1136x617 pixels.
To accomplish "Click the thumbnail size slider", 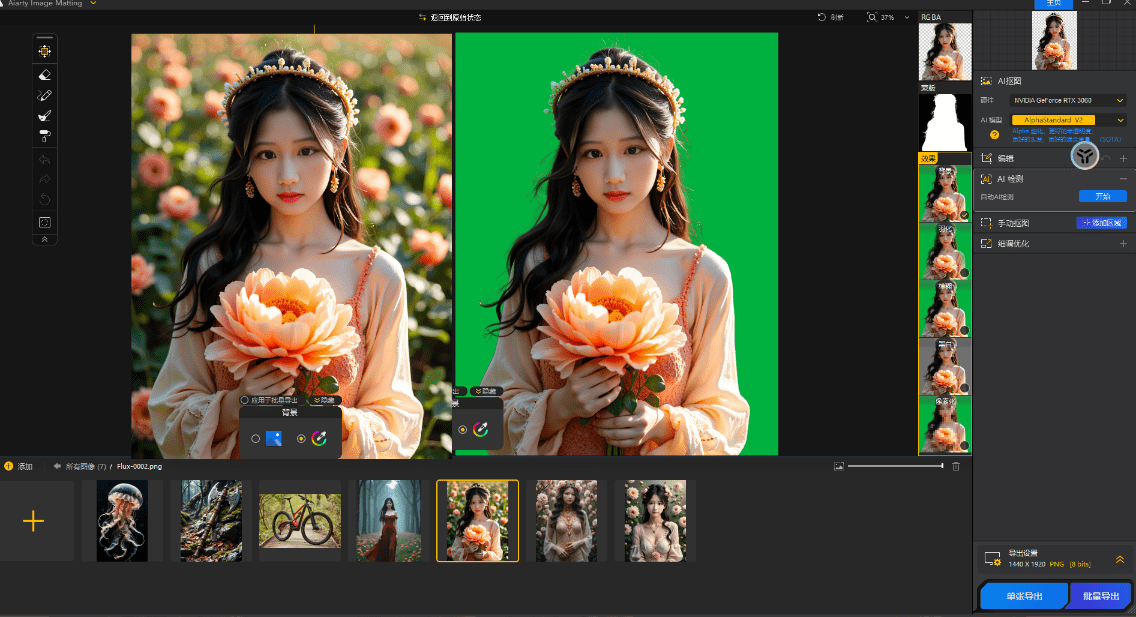I will point(895,466).
